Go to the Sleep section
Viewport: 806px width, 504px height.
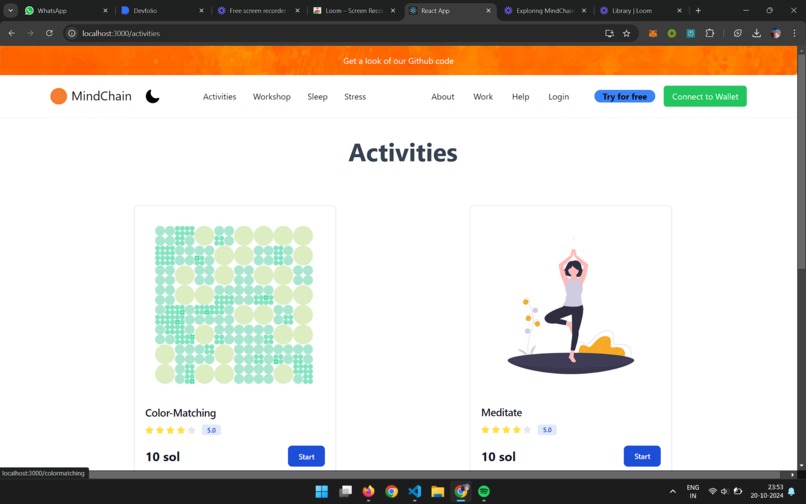317,97
